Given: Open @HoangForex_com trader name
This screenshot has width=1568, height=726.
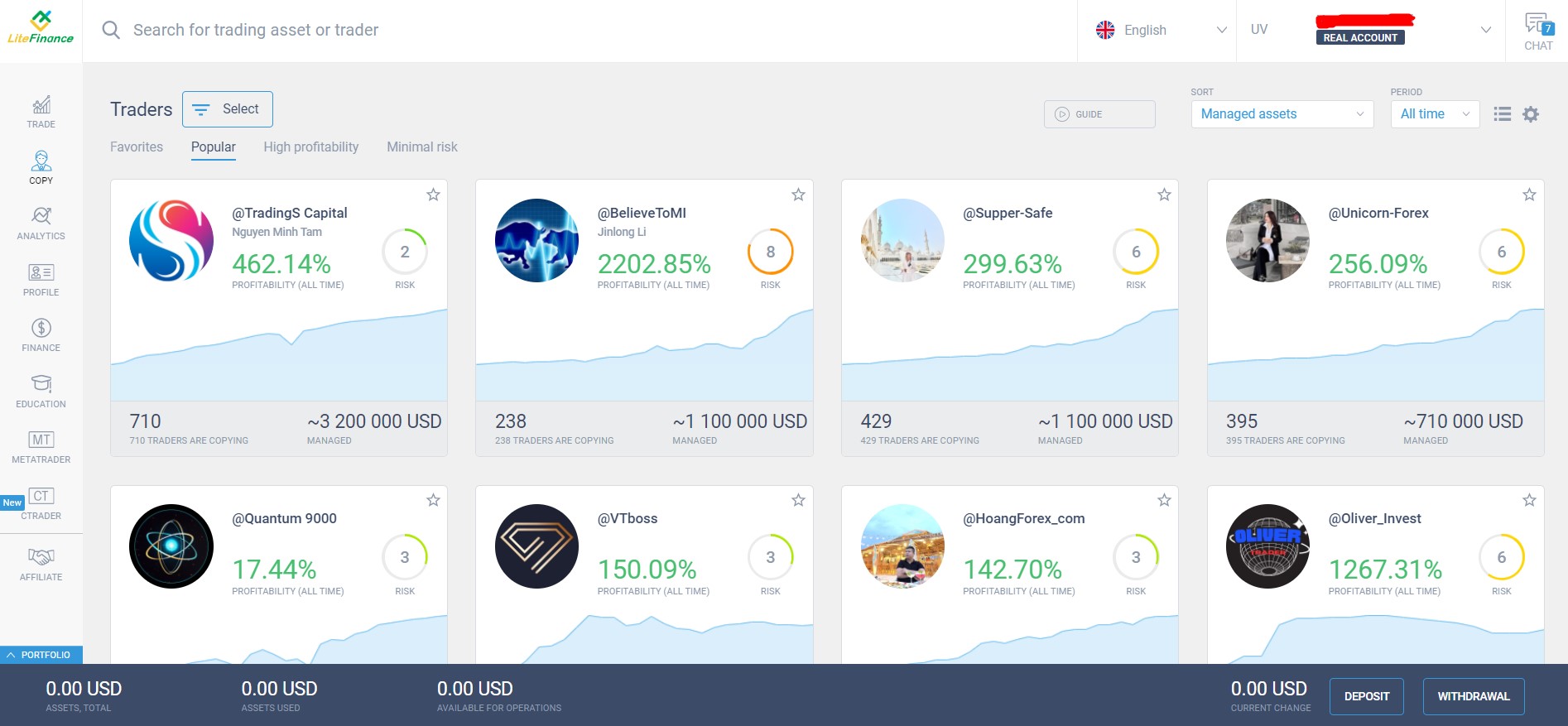Looking at the screenshot, I should (x=1023, y=518).
